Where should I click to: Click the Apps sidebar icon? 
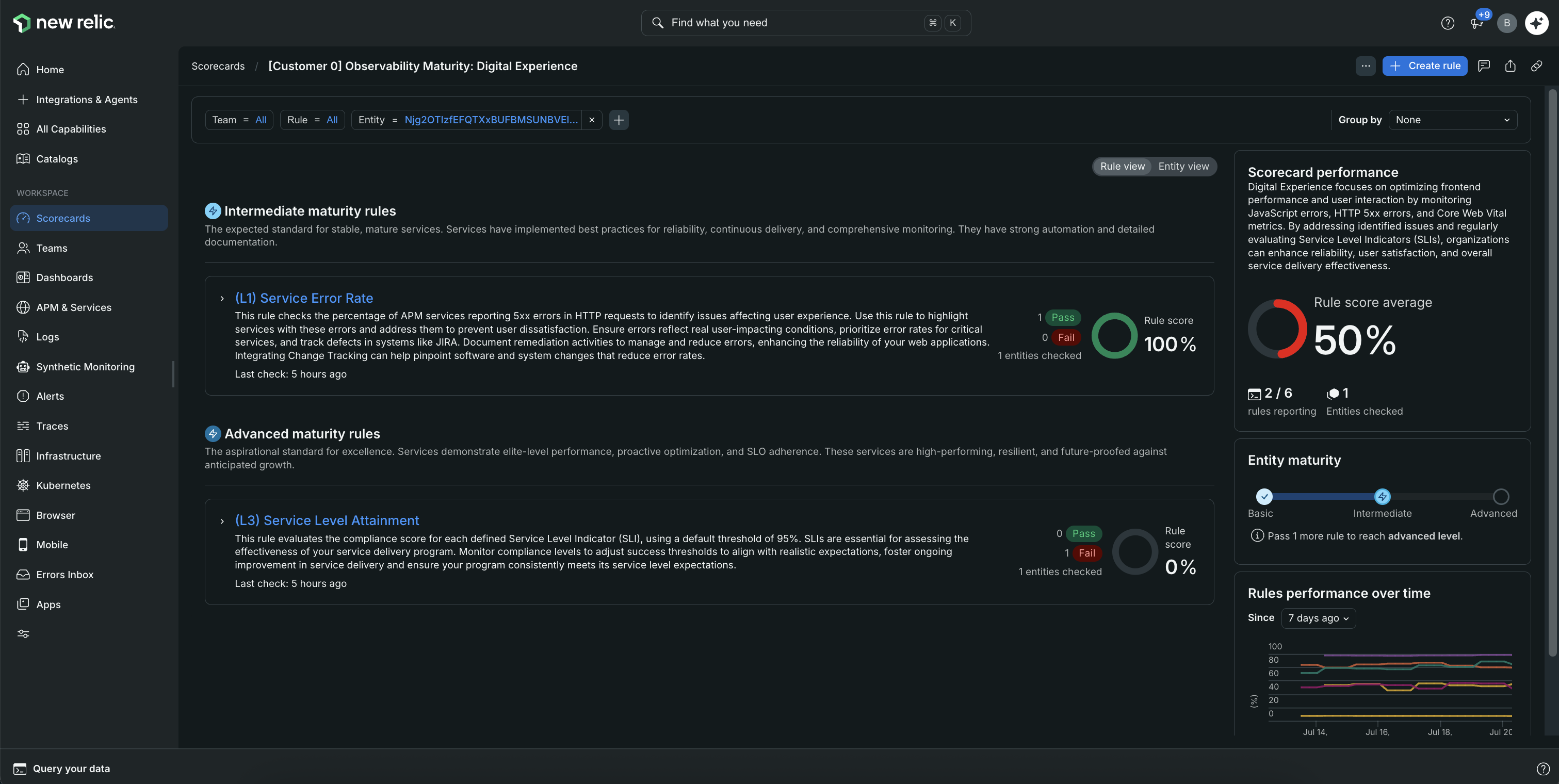(23, 605)
